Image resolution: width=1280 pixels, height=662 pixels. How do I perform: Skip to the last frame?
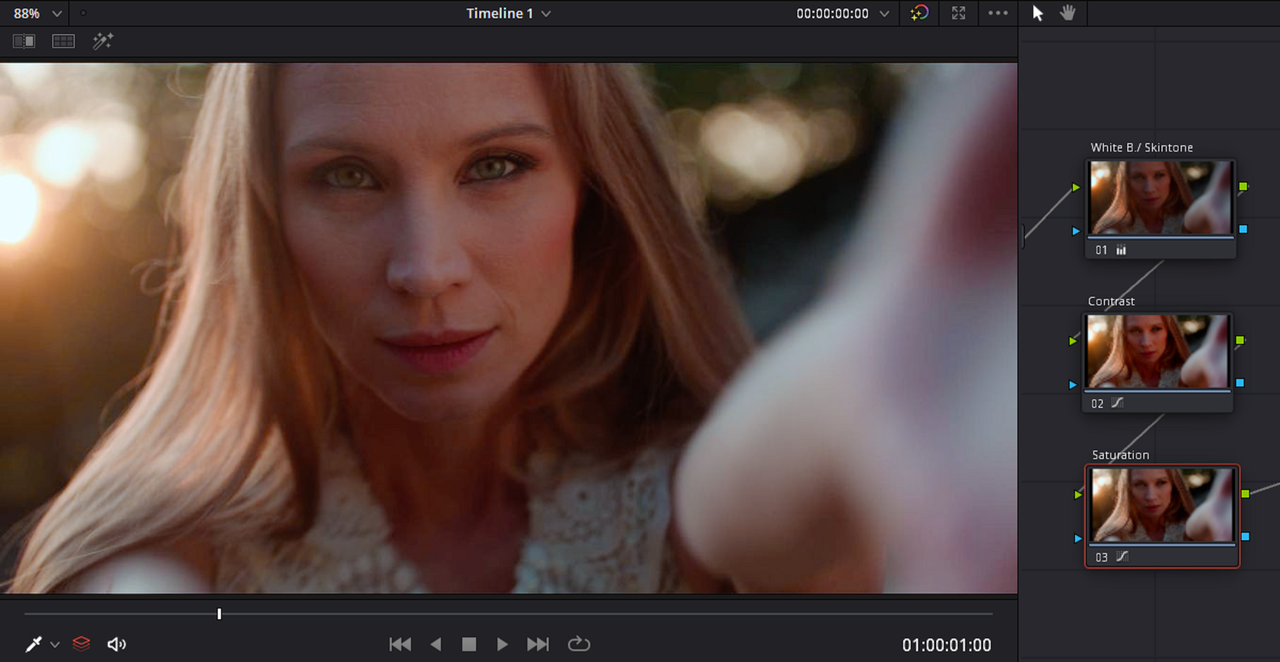coord(538,644)
